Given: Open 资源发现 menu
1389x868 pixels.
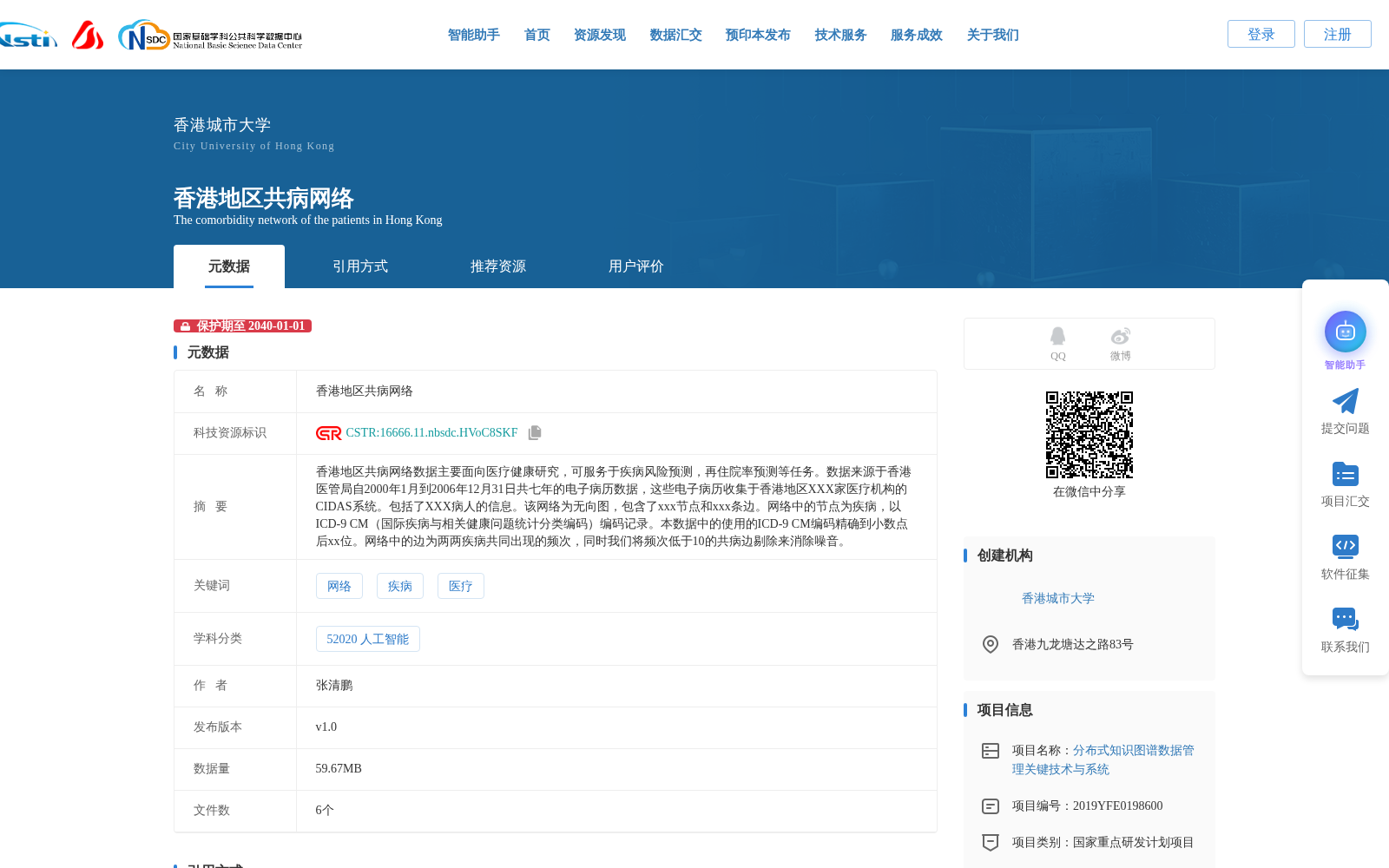Looking at the screenshot, I should click(x=599, y=35).
